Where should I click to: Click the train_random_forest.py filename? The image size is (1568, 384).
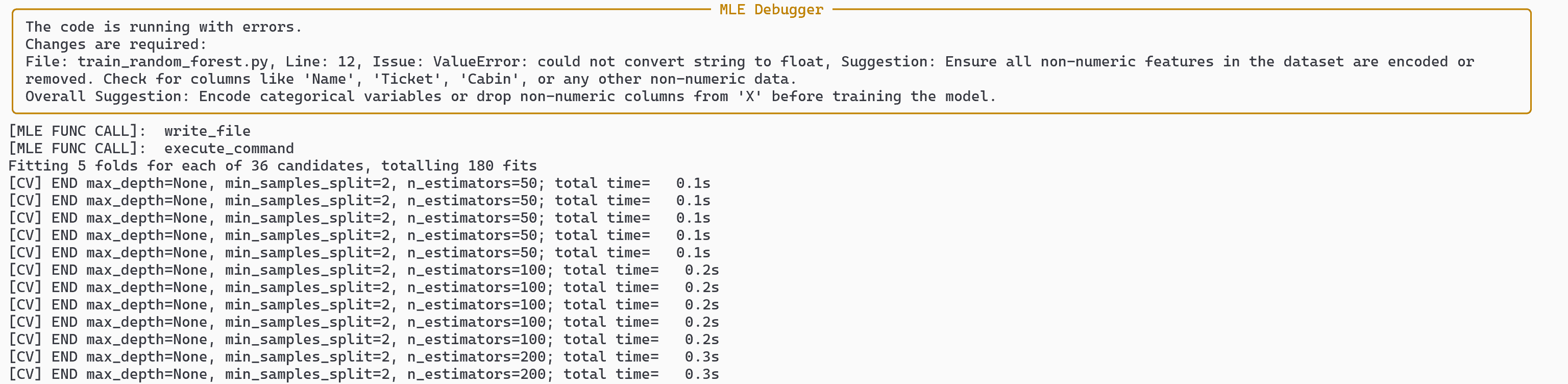pyautogui.click(x=172, y=61)
